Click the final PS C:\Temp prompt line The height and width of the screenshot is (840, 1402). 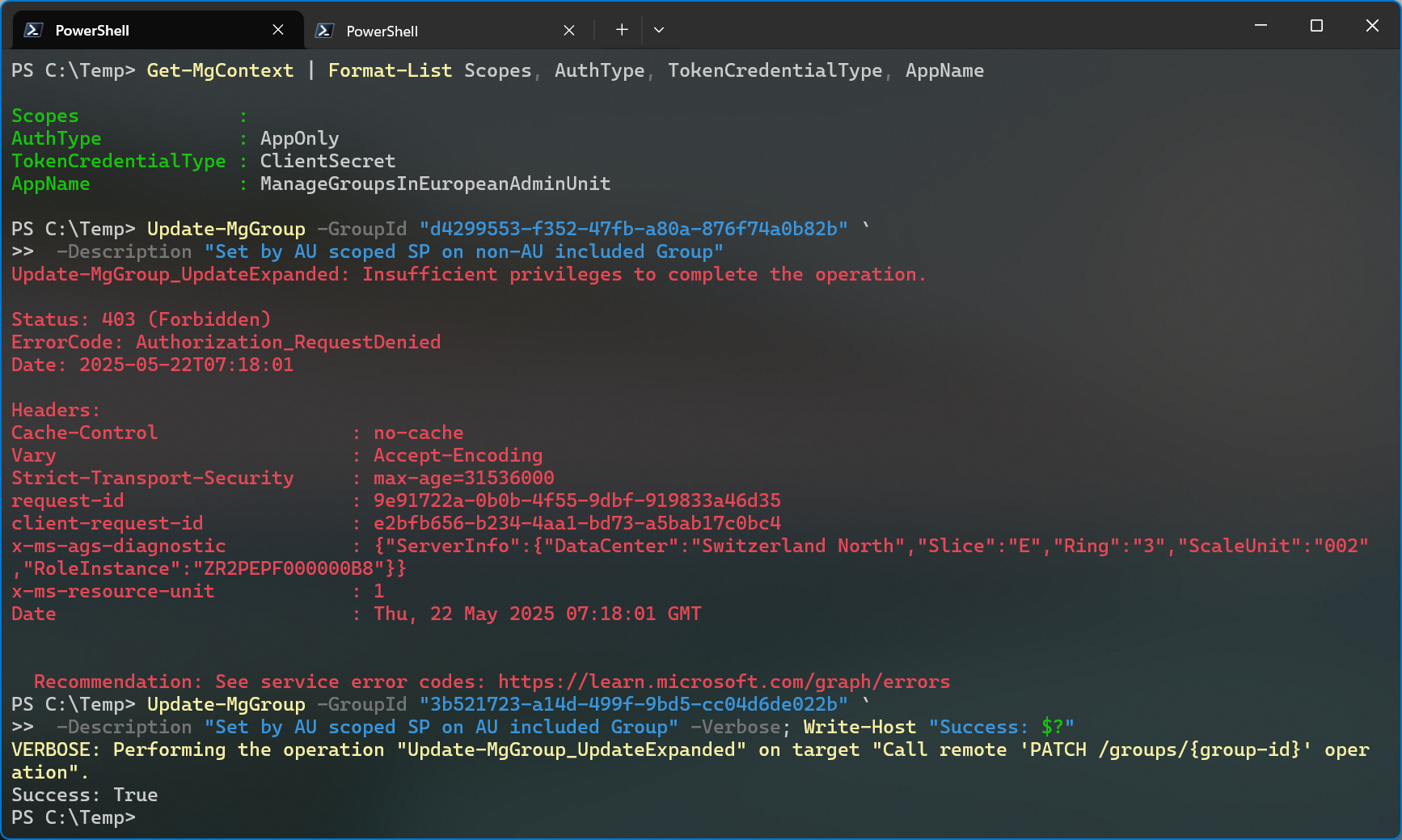coord(73,817)
